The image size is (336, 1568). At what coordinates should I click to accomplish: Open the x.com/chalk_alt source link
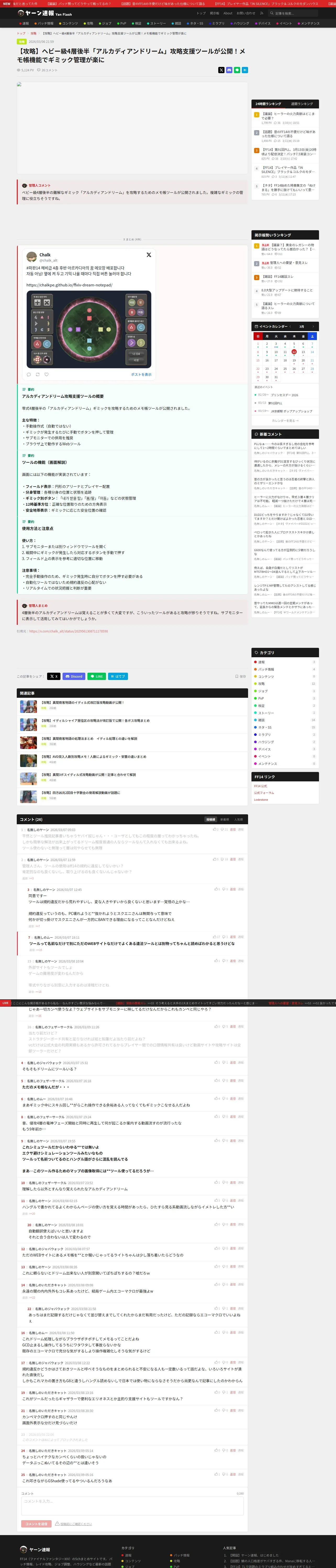pyautogui.click(x=68, y=631)
